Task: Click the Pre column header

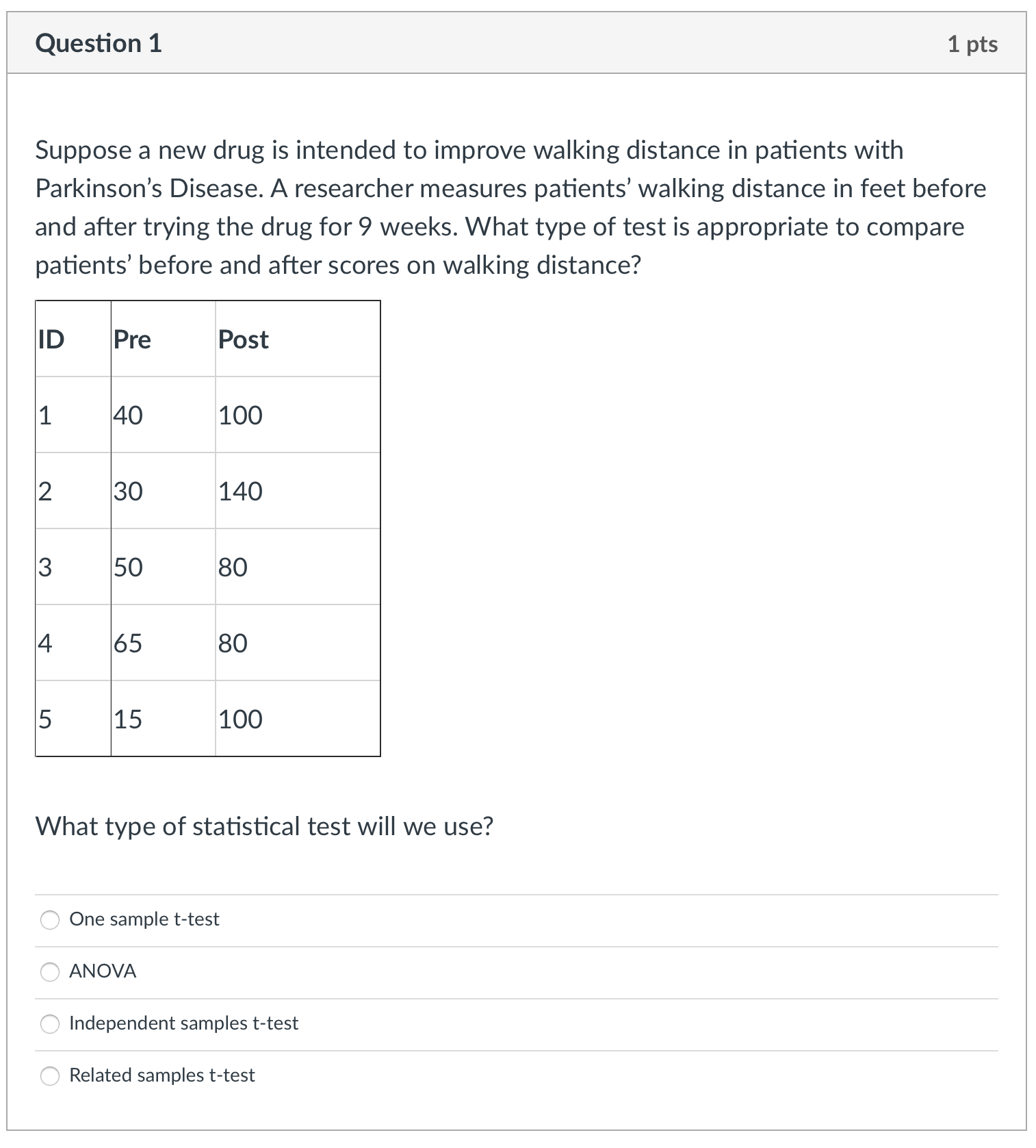Action: pyautogui.click(x=132, y=339)
